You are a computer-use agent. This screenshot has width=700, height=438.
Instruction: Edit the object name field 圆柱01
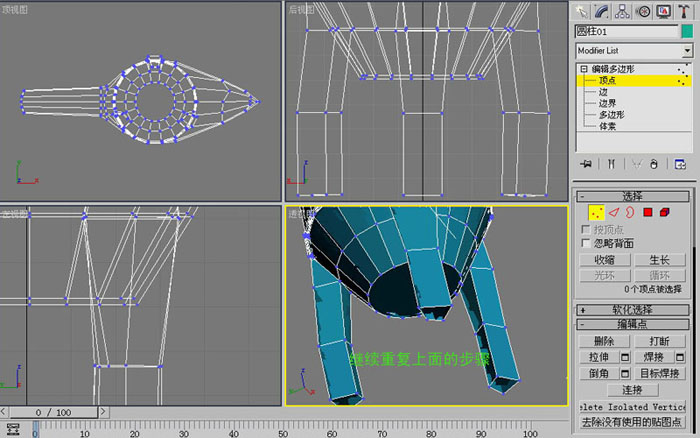point(626,31)
